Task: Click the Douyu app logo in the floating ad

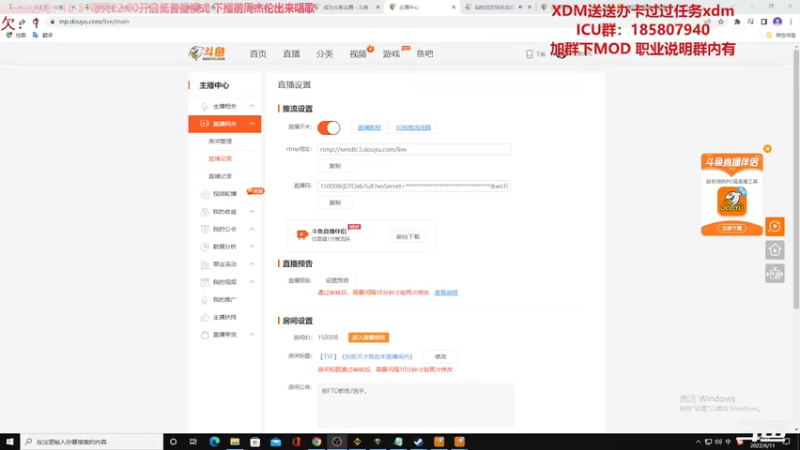Action: click(732, 201)
